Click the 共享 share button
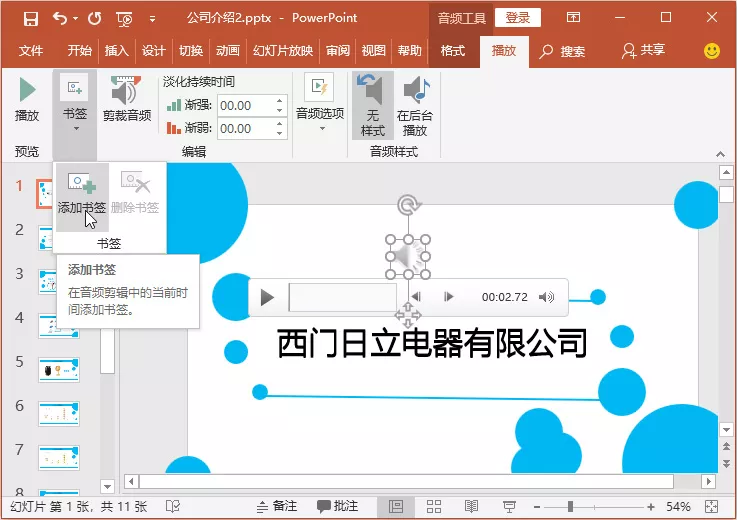737x520 pixels. pos(643,50)
